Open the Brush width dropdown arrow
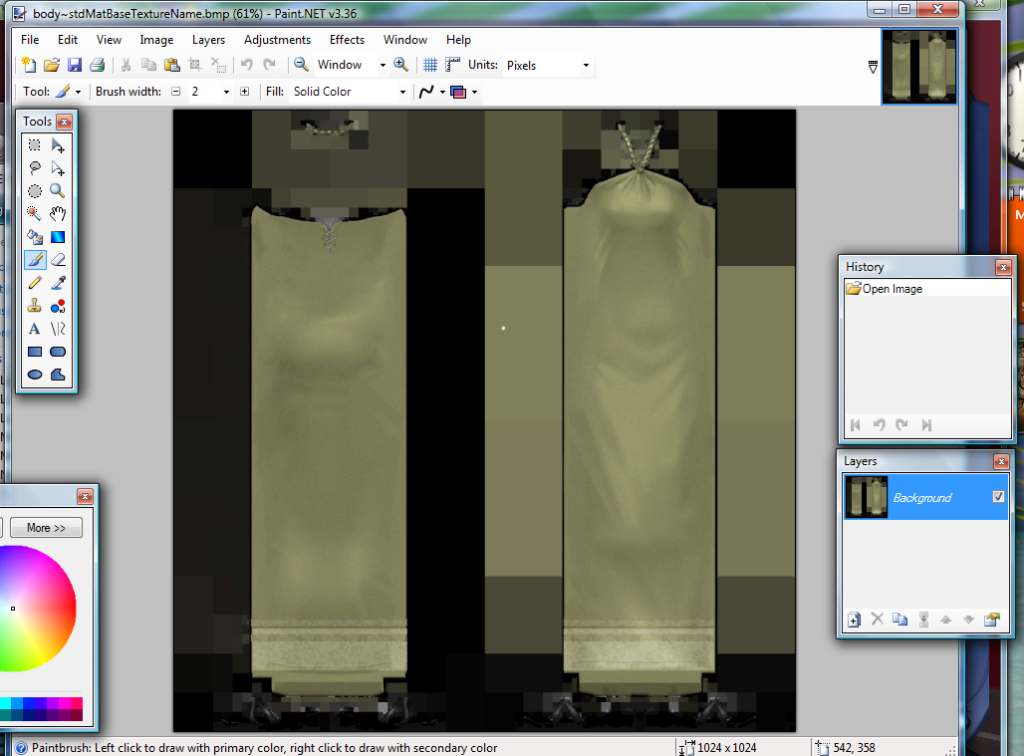Image resolution: width=1024 pixels, height=756 pixels. click(226, 92)
